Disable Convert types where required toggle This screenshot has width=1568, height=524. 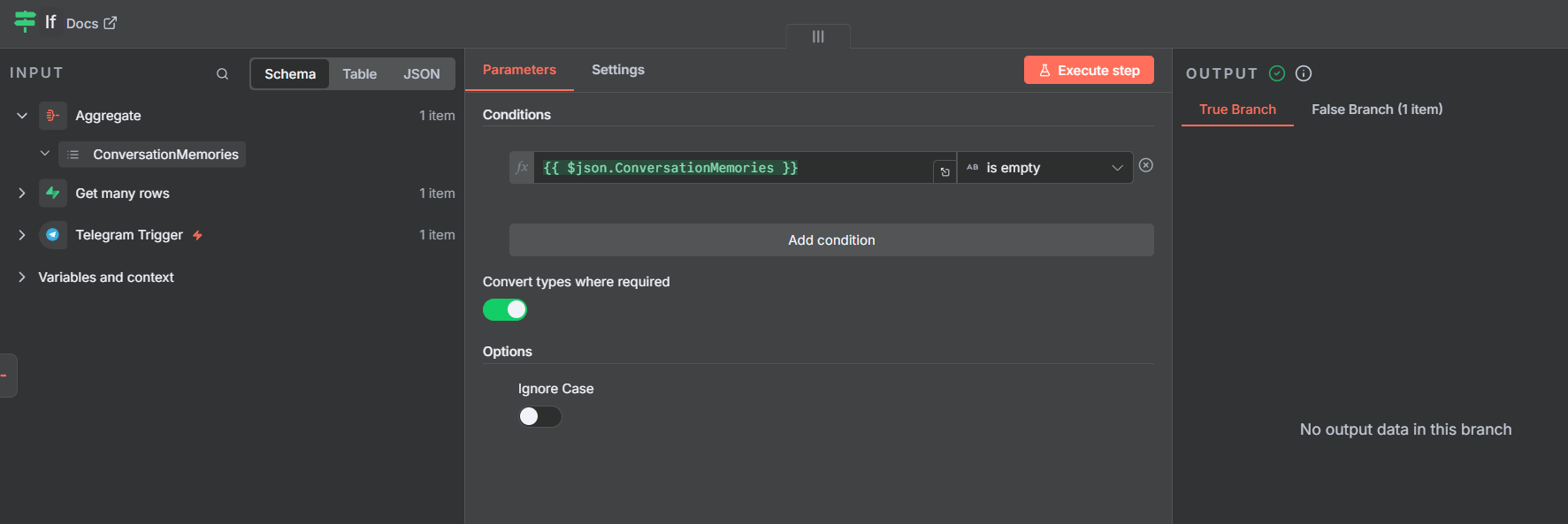coord(505,310)
